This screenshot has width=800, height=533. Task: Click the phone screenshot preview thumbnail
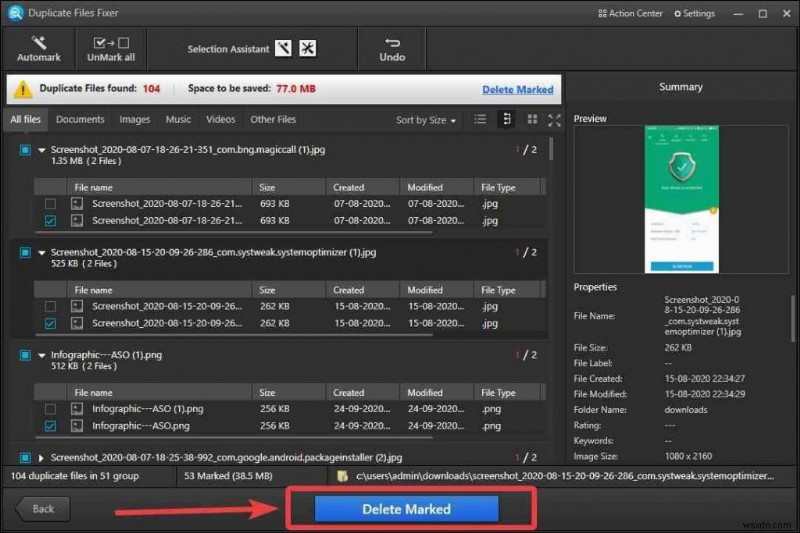pos(681,199)
